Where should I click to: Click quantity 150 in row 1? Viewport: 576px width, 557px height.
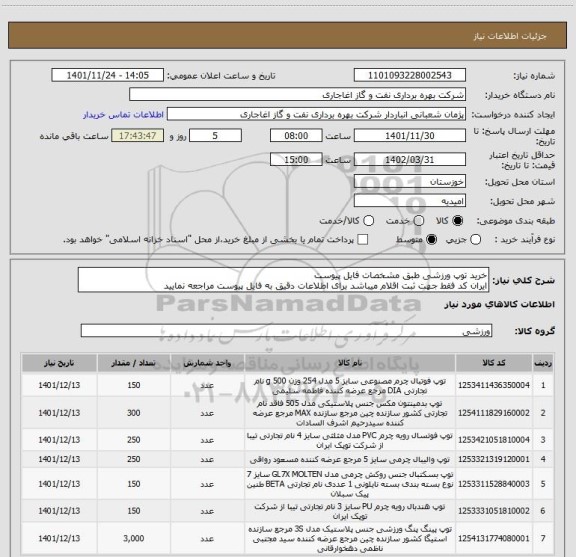(x=134, y=385)
